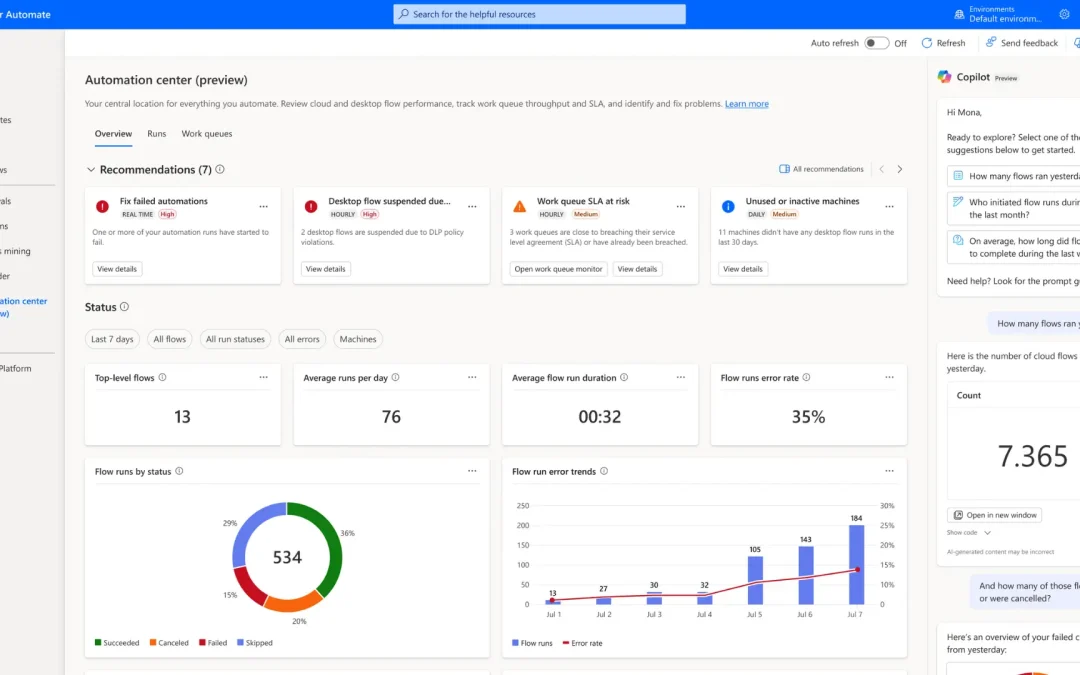Toggle Skipped legend entry
This screenshot has height=675, width=1080.
[255, 643]
